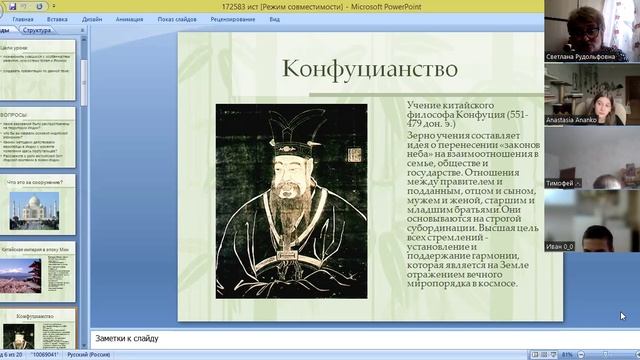Select the Конфуцианство slide thumbnail in the panel
Image resolution: width=640 pixels, height=360 pixels.
point(38,329)
